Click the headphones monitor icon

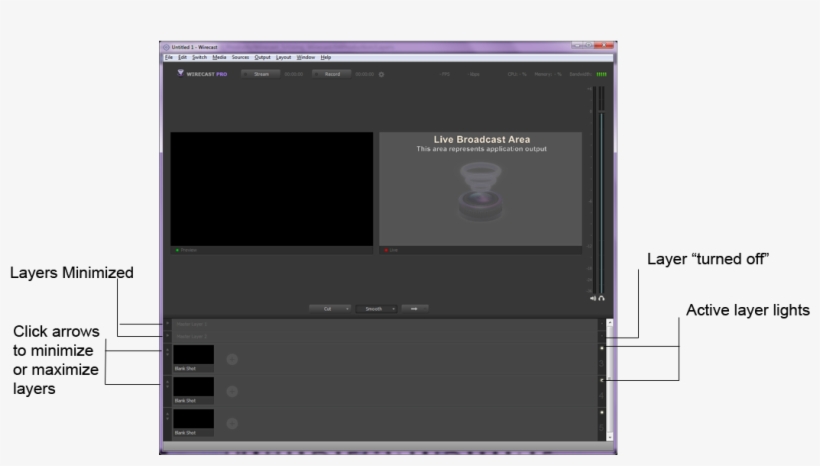(x=602, y=298)
